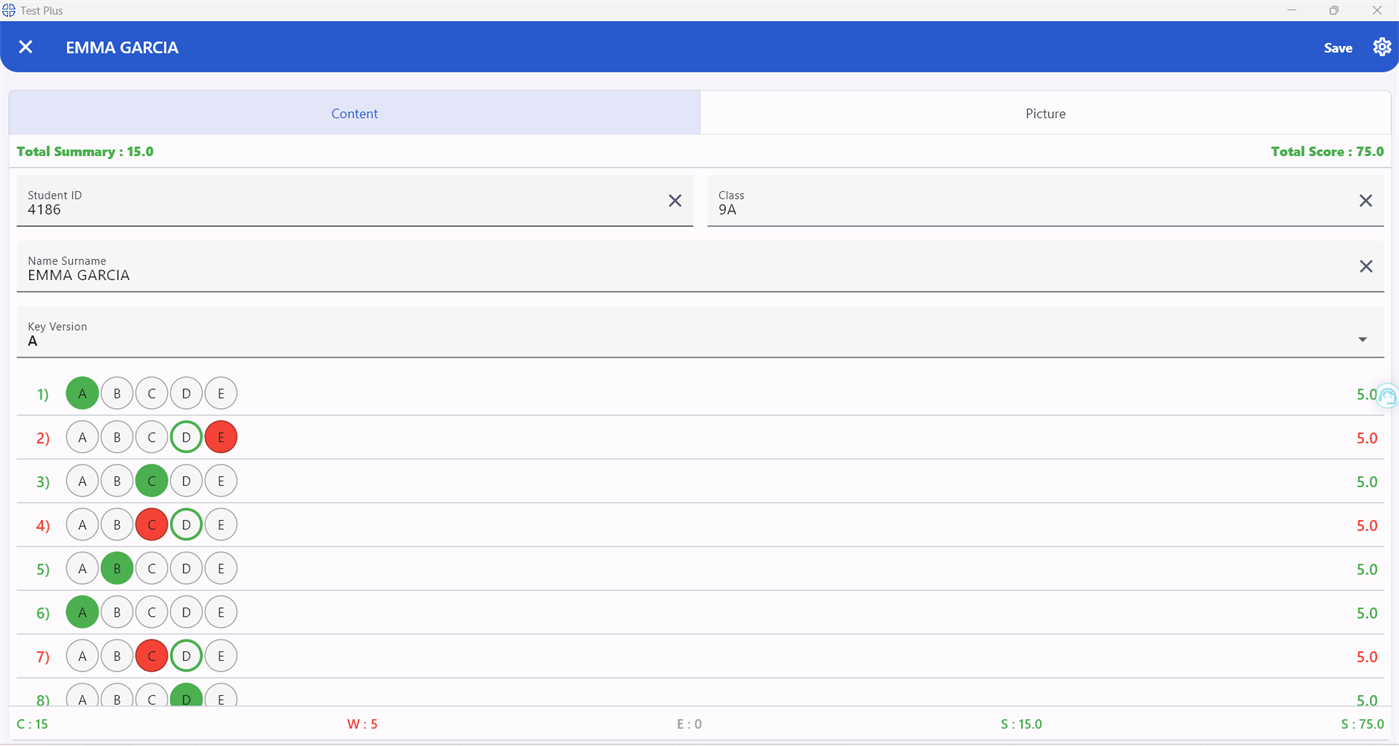Clear the Student ID field using its X icon

(x=675, y=200)
